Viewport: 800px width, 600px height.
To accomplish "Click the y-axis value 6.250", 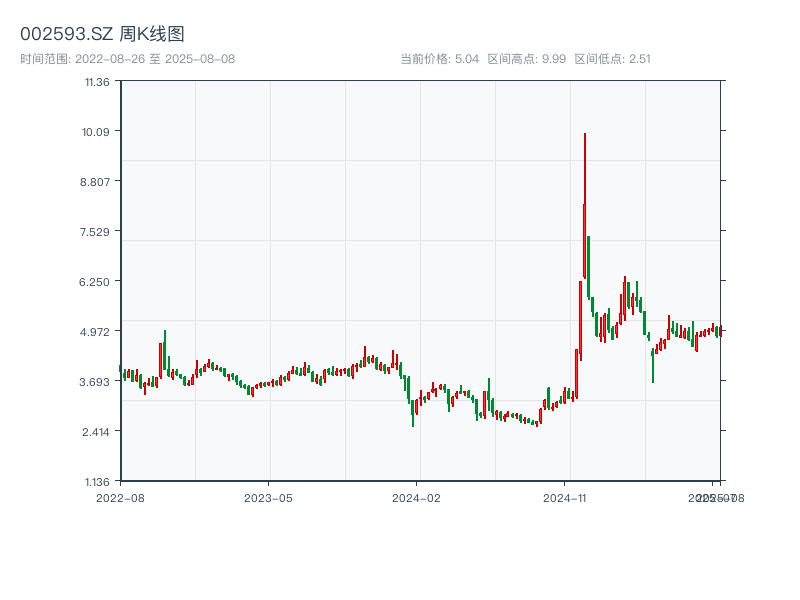I will pos(94,282).
